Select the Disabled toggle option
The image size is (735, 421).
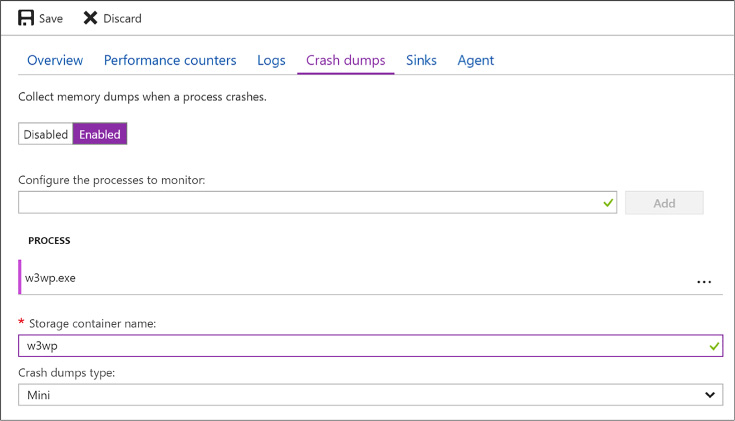45,134
